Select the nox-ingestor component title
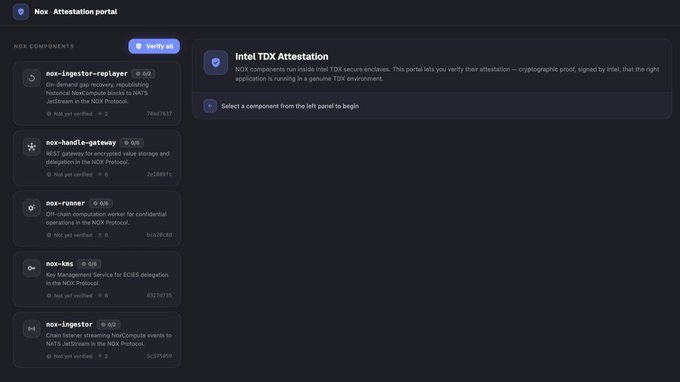Image resolution: width=680 pixels, height=382 pixels. 69,324
